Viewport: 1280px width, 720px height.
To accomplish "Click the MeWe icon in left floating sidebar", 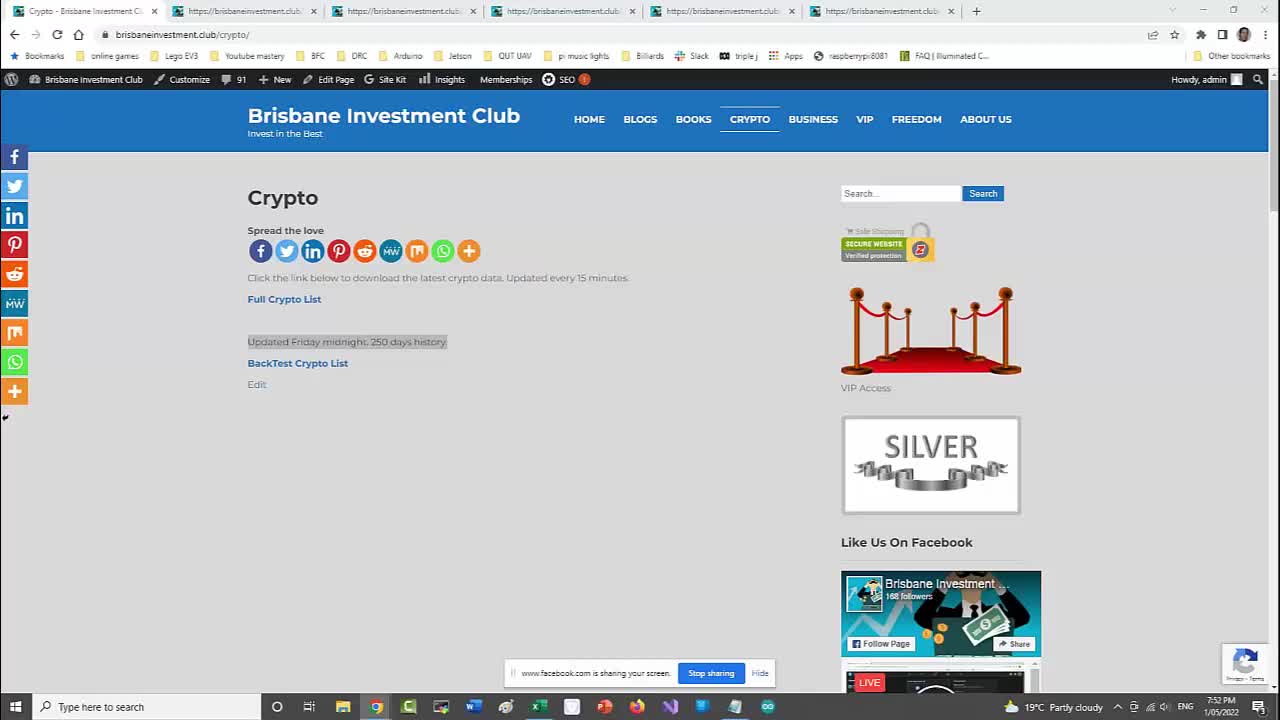I will point(14,303).
